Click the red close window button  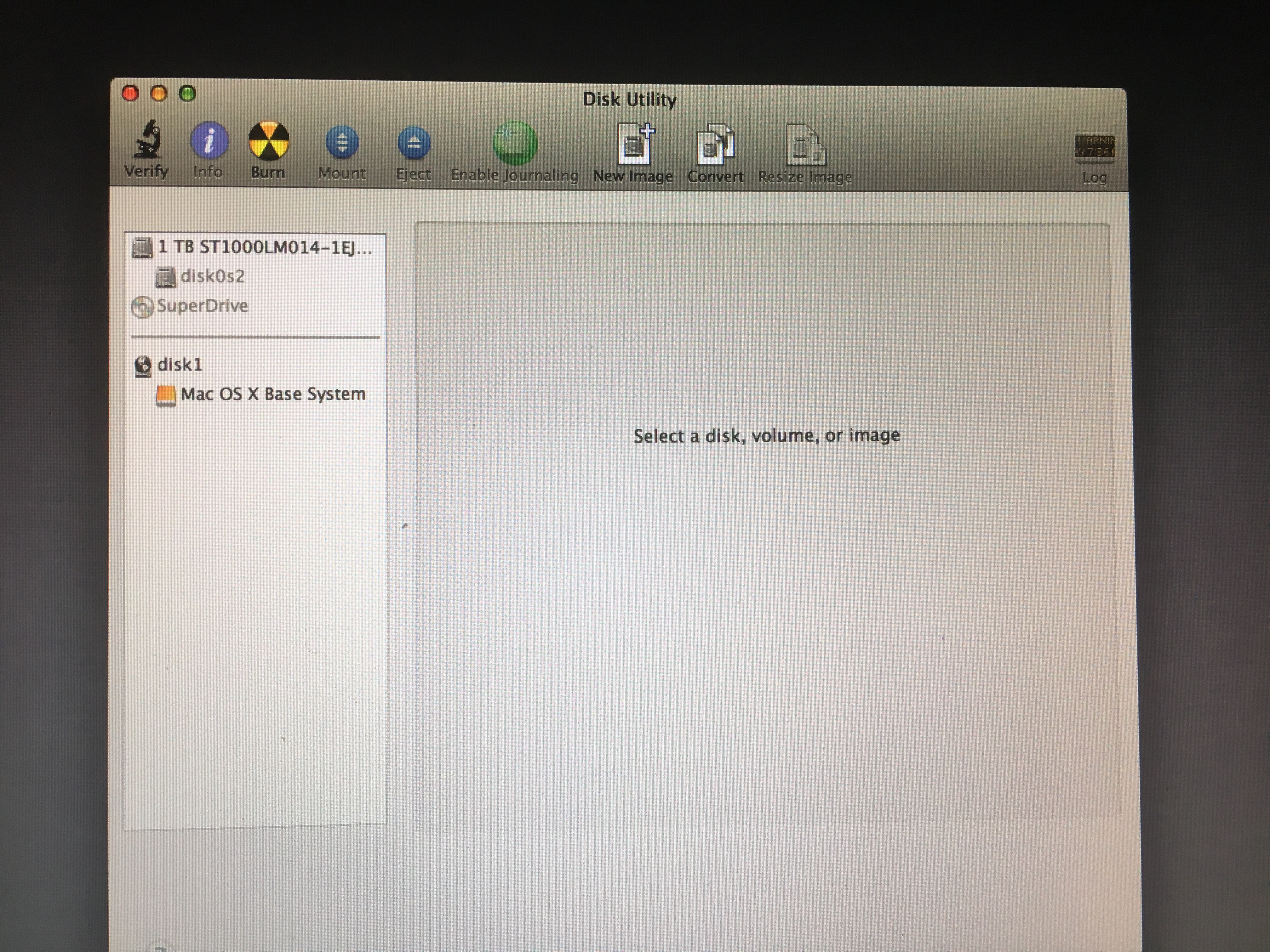tap(130, 93)
